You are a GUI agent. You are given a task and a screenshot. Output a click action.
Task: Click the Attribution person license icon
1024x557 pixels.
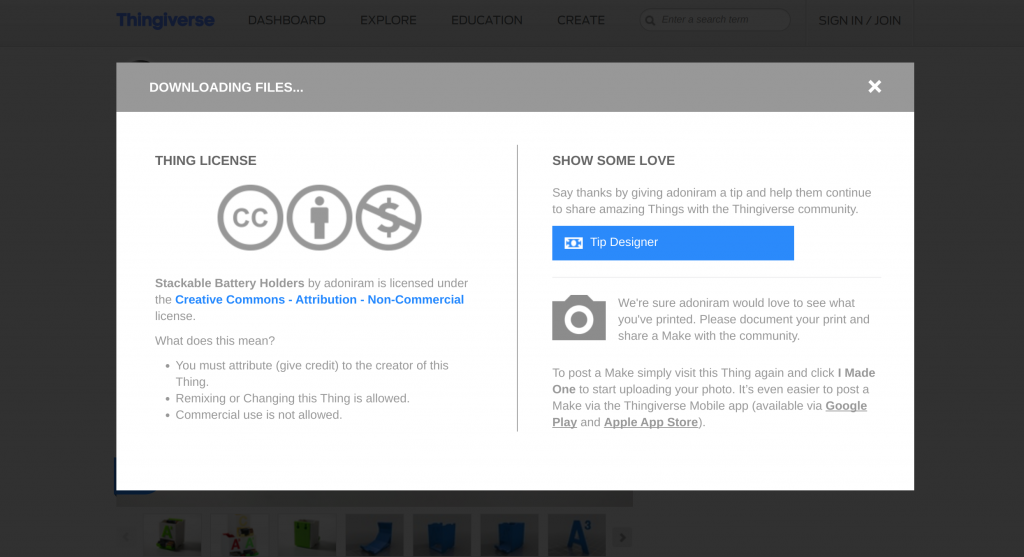coord(319,217)
